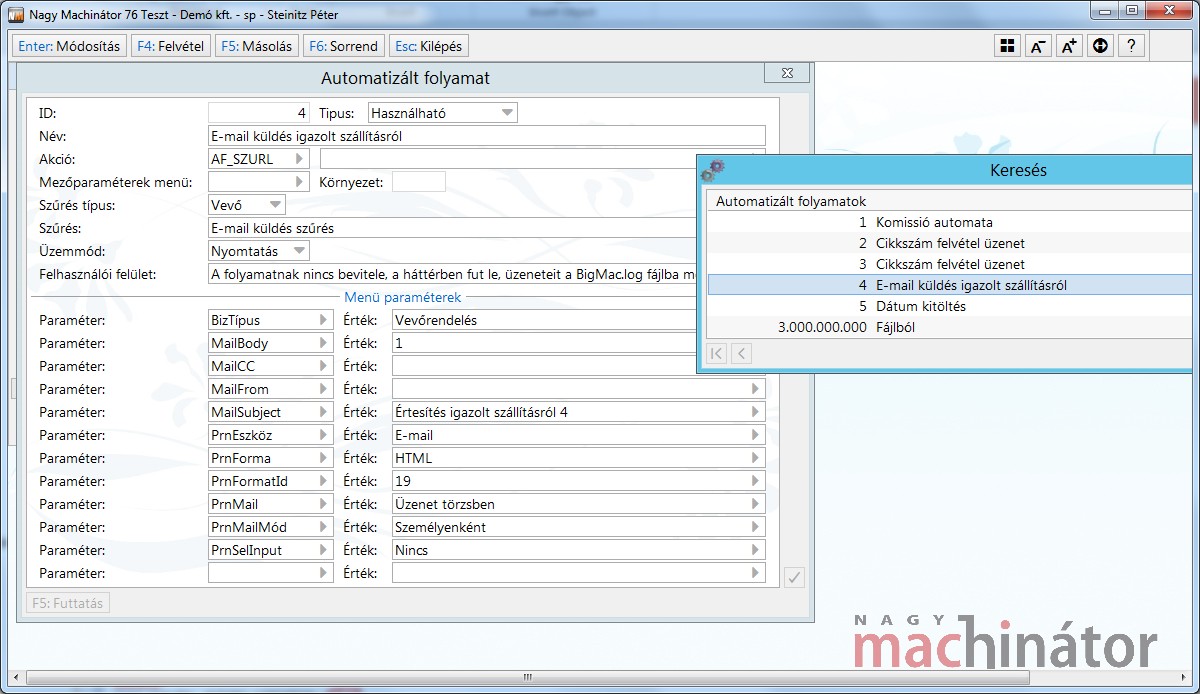Close the Automatizált folyamat panel

pos(787,73)
